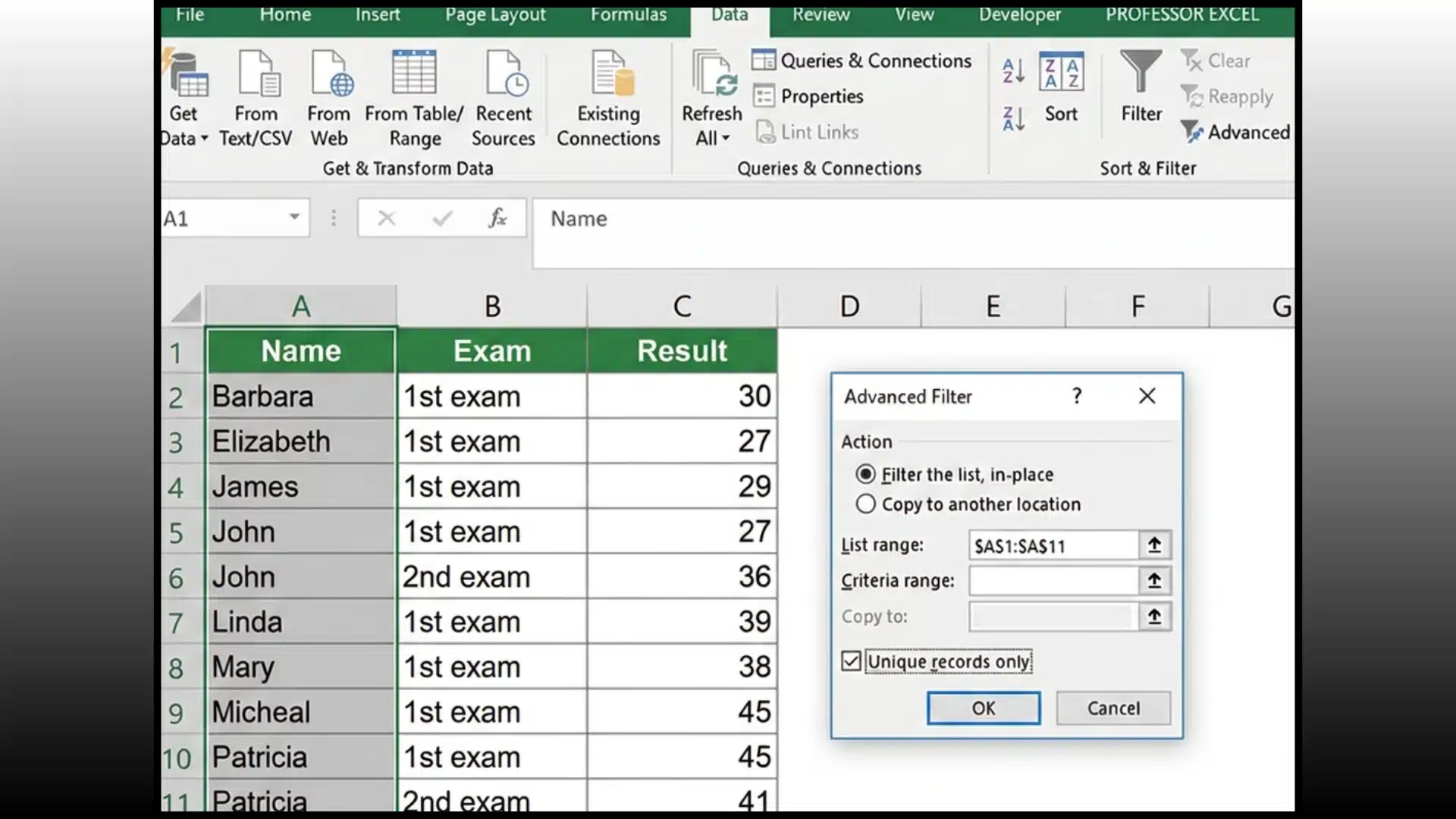The width and height of the screenshot is (1456, 819).
Task: Switch to the View tab
Action: [914, 15]
